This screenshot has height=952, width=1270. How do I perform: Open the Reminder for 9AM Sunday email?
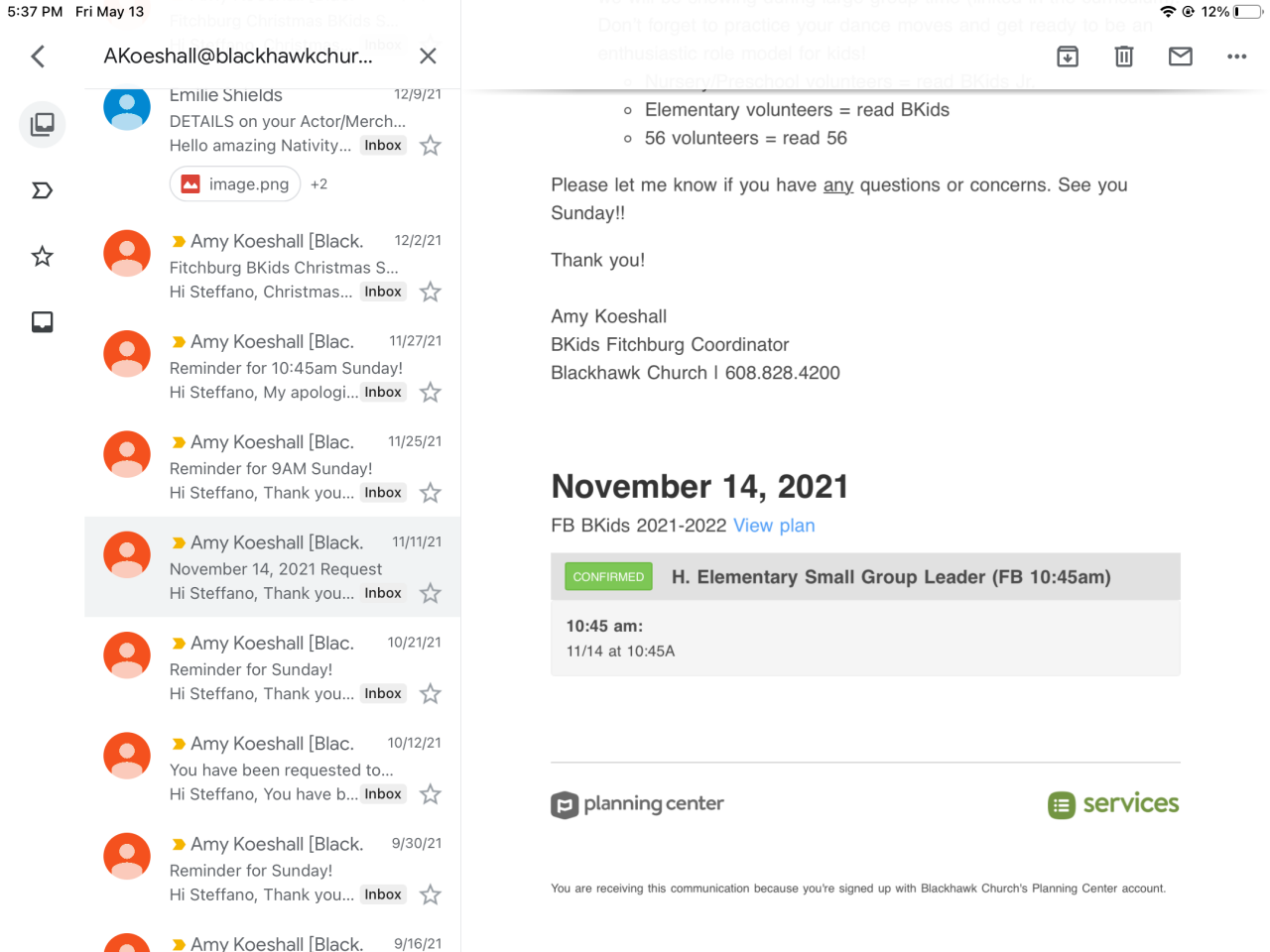click(272, 468)
